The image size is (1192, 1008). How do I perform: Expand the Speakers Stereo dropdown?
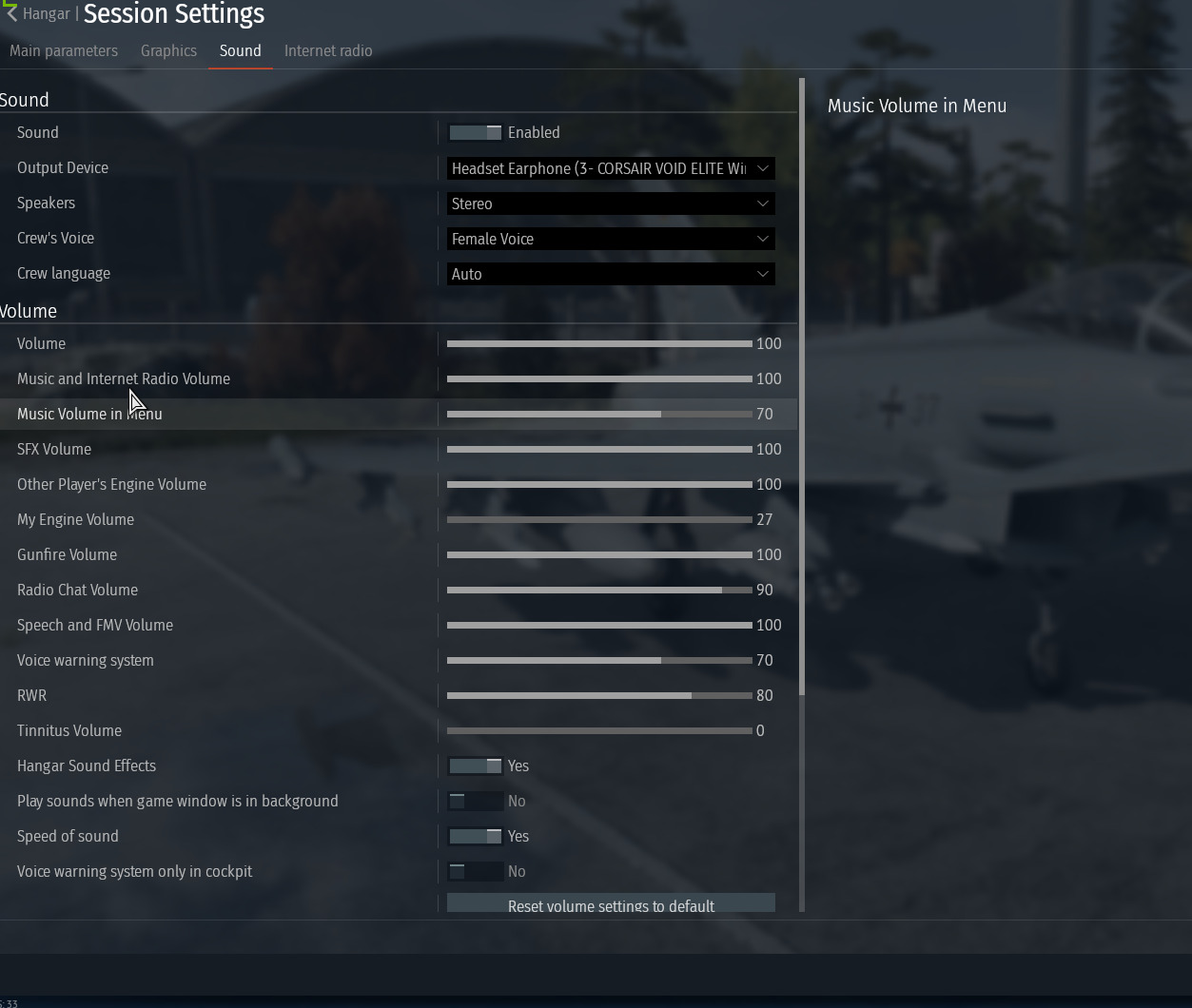pyautogui.click(x=611, y=204)
